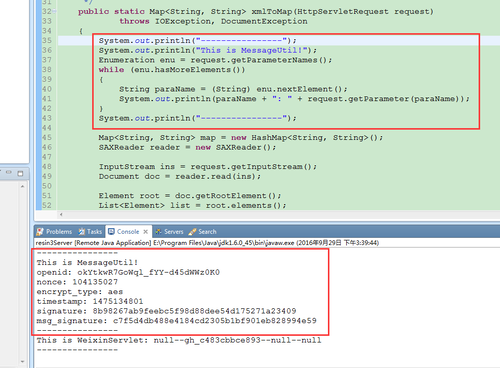Image resolution: width=500 pixels, height=368 pixels.
Task: Click left arrow of editor horizontal scrollbar
Action: (61, 215)
